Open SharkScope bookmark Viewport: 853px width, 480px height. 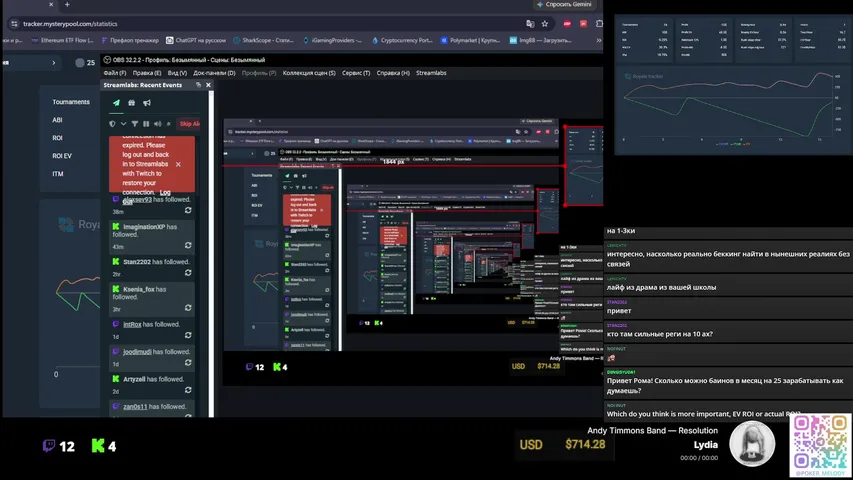click(x=263, y=40)
